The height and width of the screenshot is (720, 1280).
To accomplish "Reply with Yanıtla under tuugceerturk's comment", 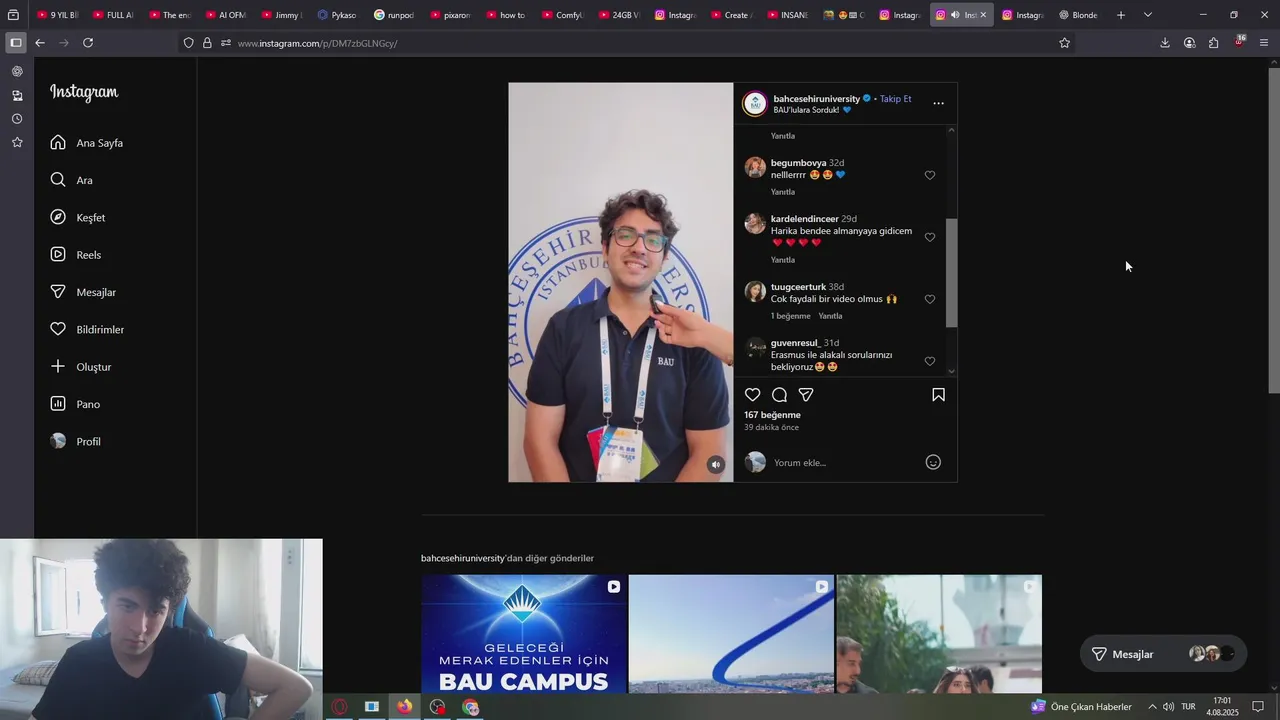I will (x=831, y=316).
